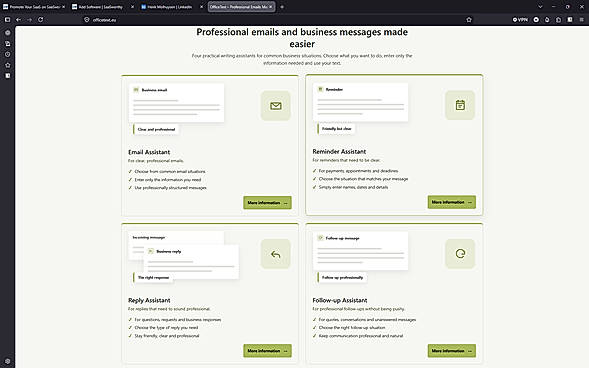Open the VPN button in the toolbar
589x368 pixels.
[520, 20]
